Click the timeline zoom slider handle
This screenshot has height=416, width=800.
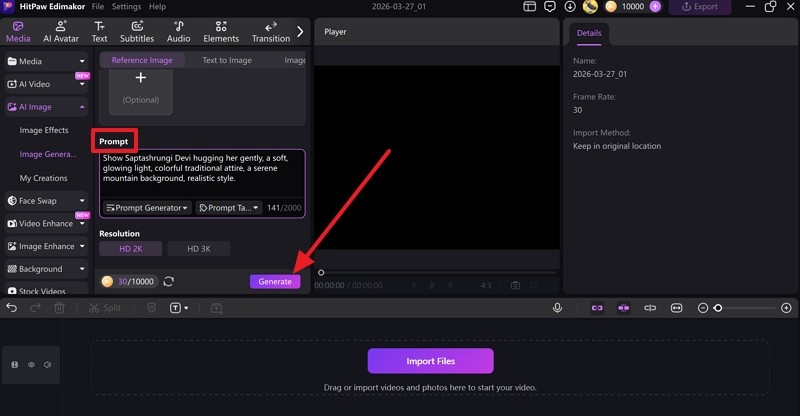pos(717,308)
